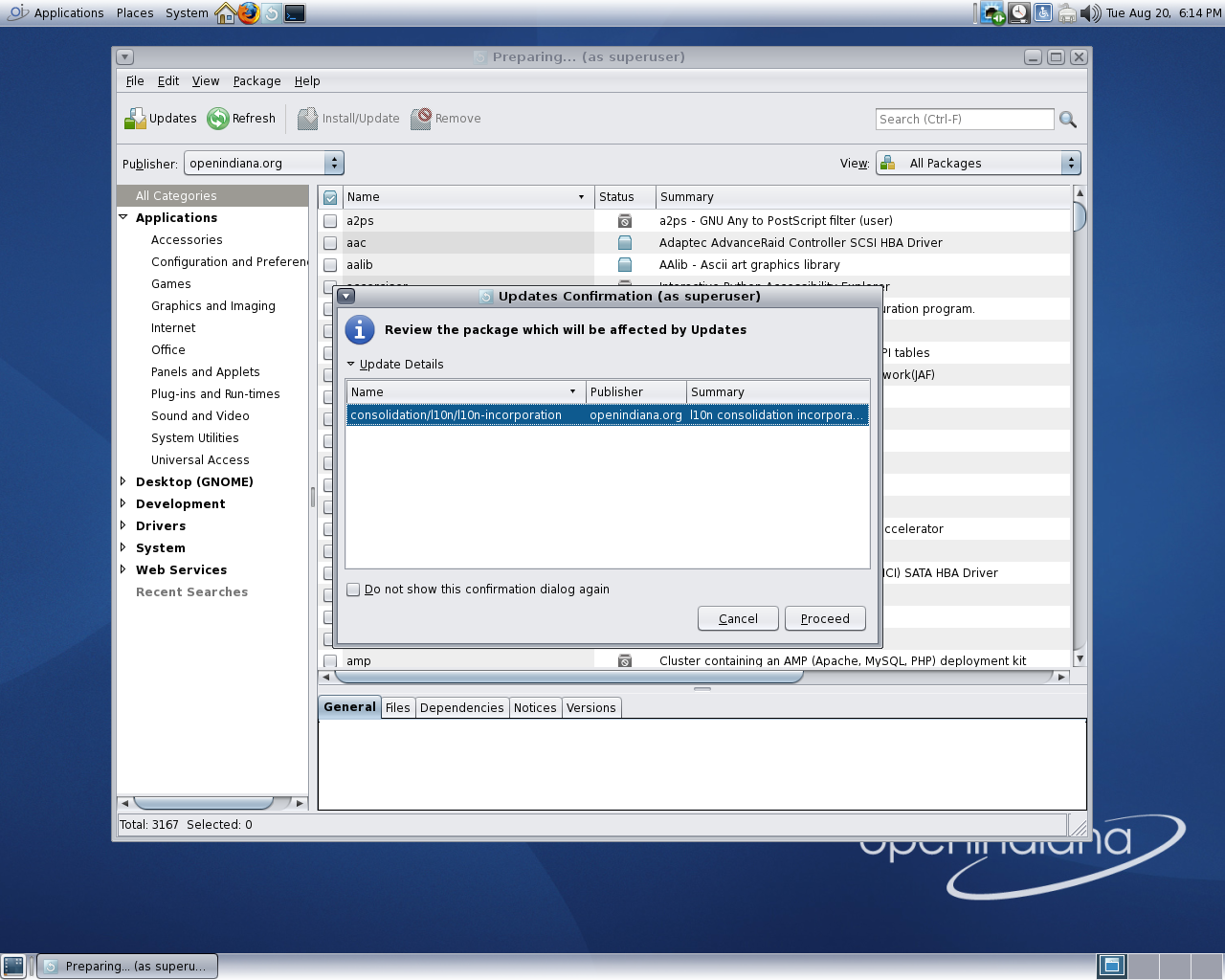Switch to the Versions tab
The image size is (1225, 980).
(591, 708)
